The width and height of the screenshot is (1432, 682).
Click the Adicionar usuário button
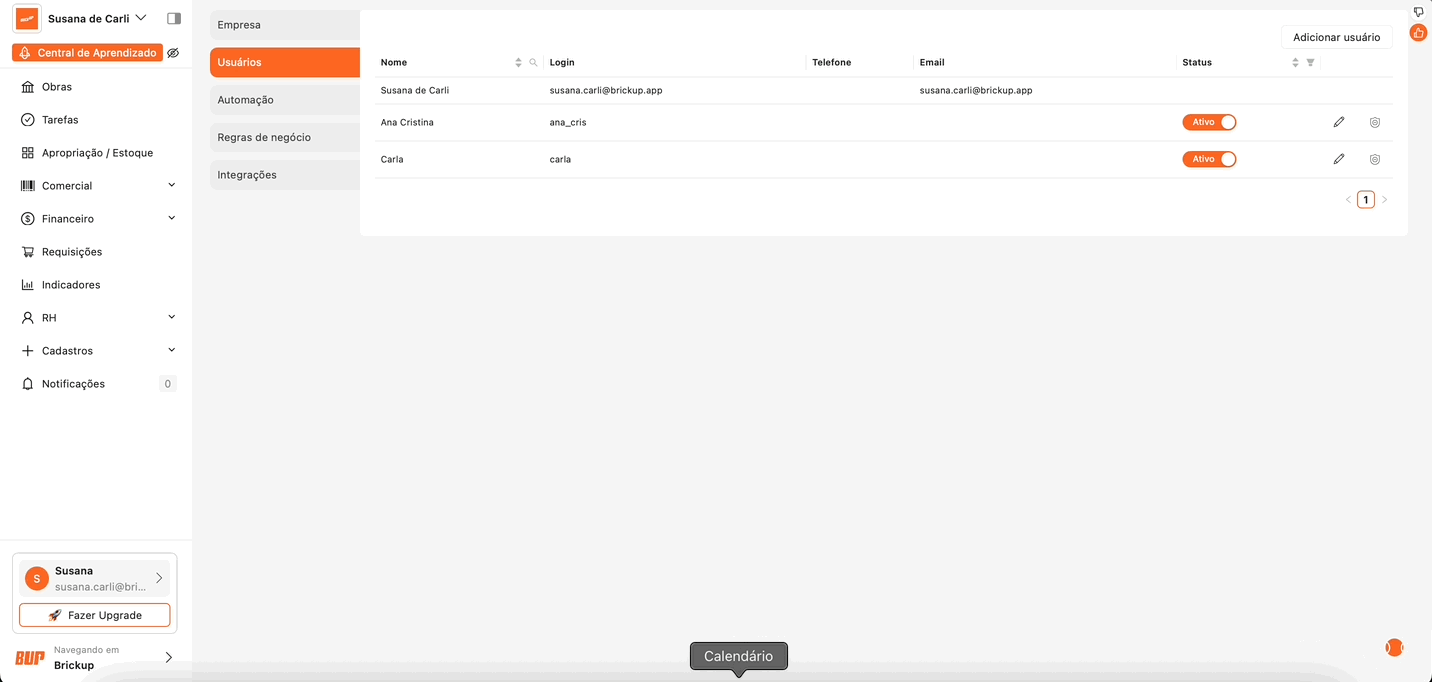pyautogui.click(x=1336, y=37)
